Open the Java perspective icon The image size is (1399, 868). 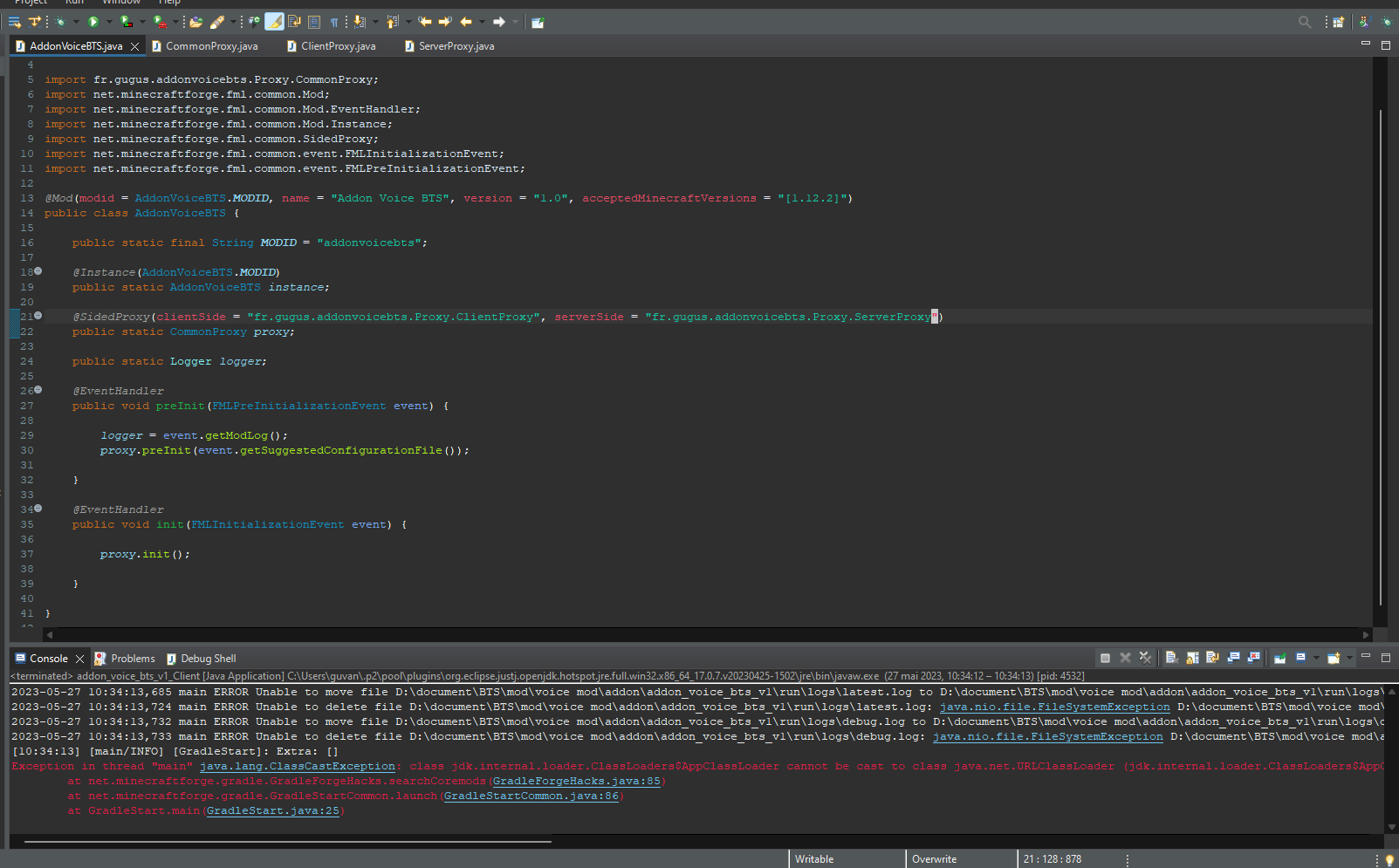tap(1364, 22)
